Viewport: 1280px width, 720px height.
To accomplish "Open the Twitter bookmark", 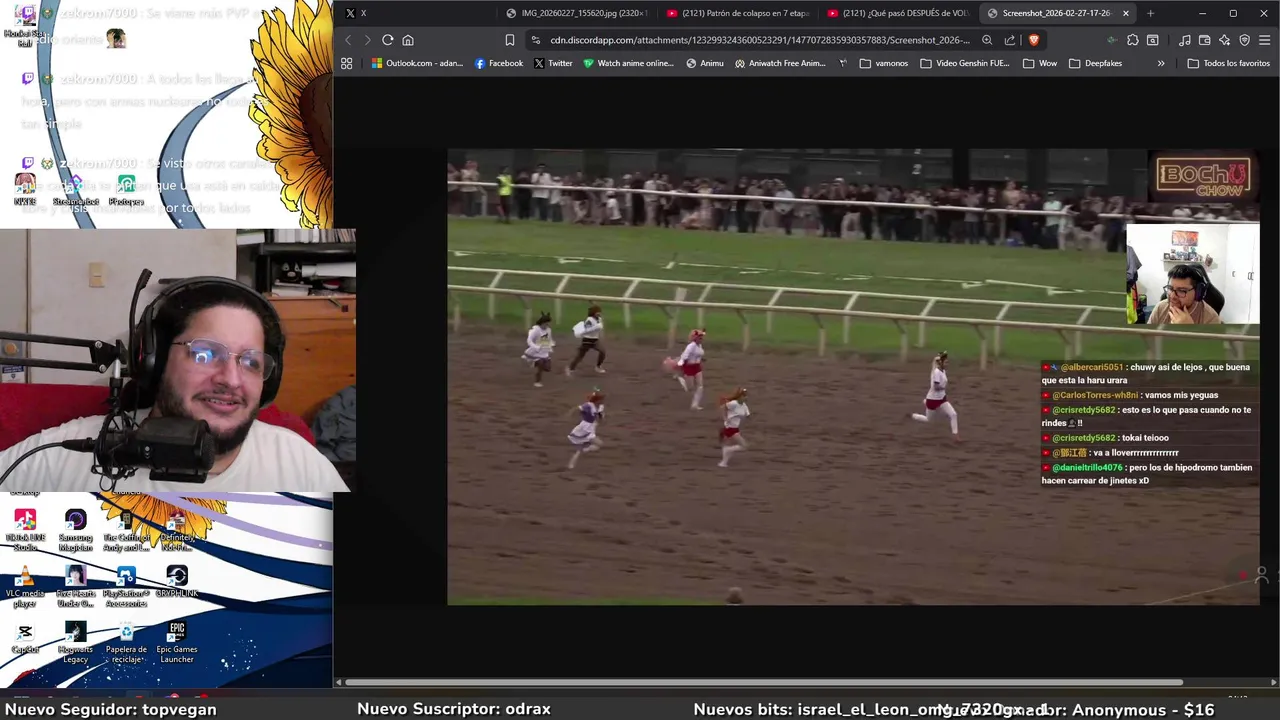I will pyautogui.click(x=553, y=63).
